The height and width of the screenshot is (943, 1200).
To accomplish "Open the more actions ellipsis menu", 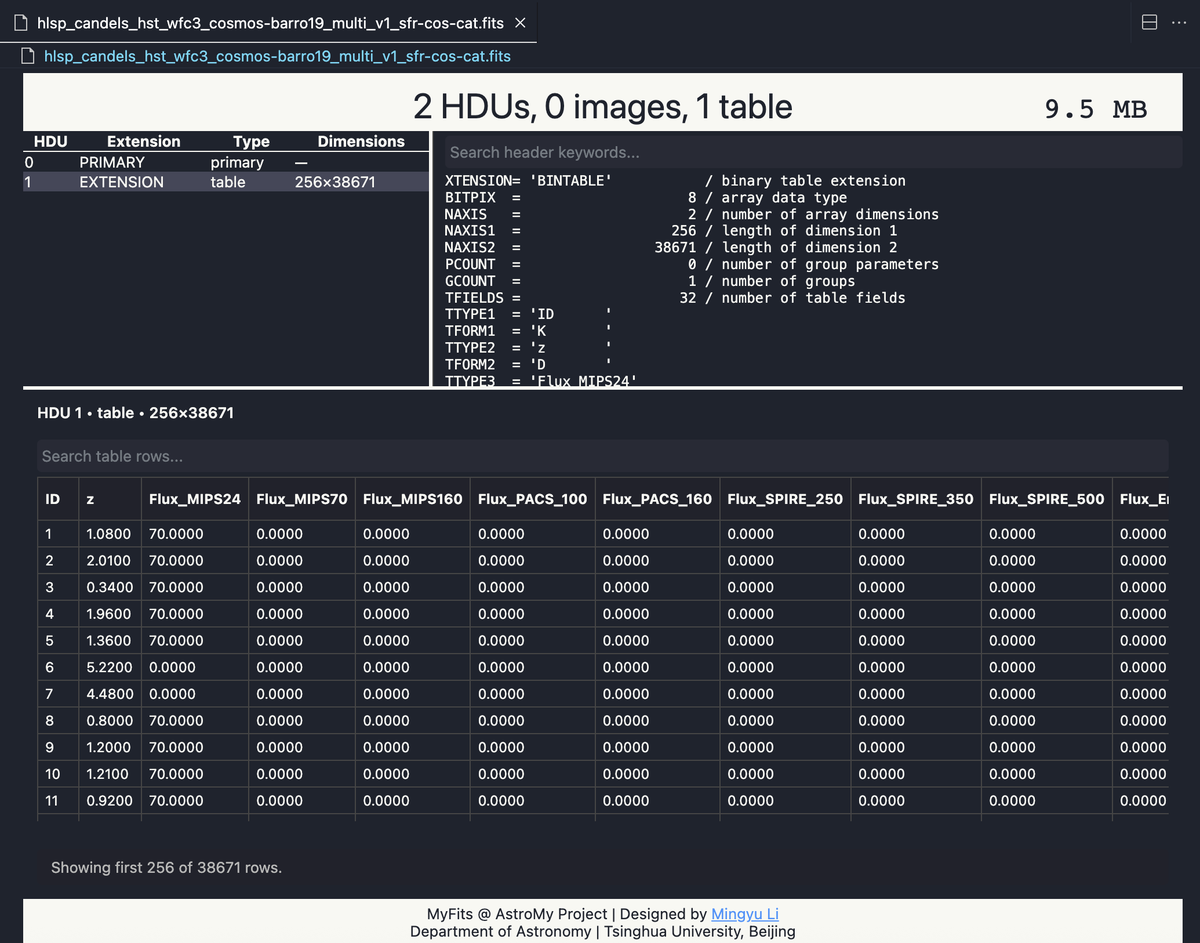I will tap(1179, 22).
